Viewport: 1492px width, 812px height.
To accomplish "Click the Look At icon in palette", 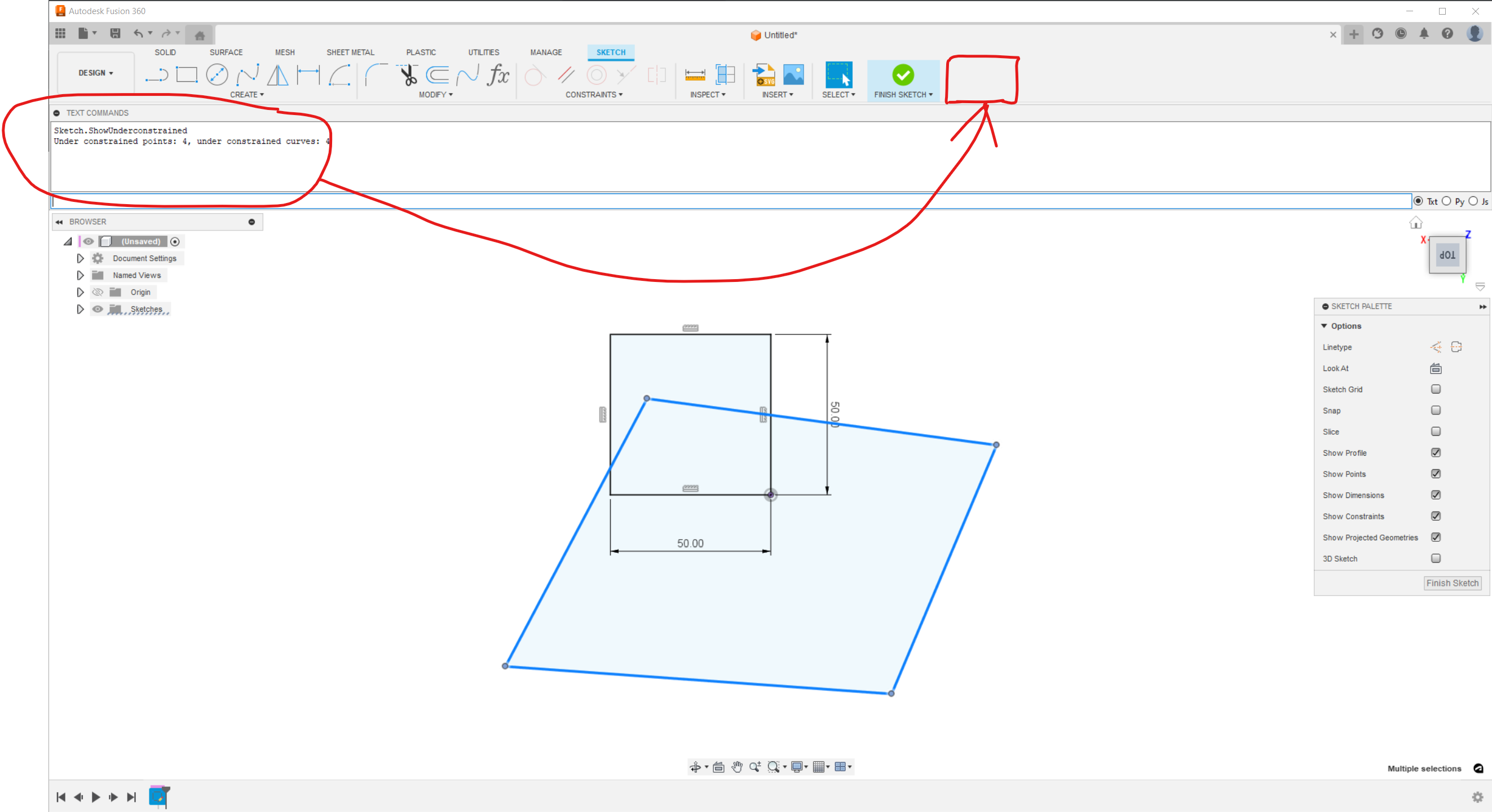I will coord(1435,368).
